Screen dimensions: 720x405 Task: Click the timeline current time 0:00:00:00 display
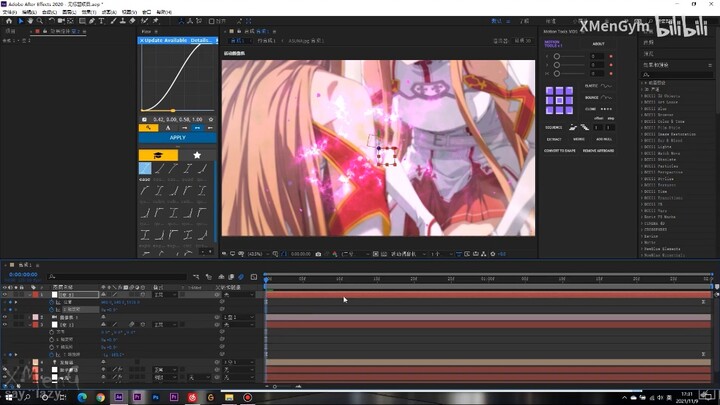pos(23,275)
